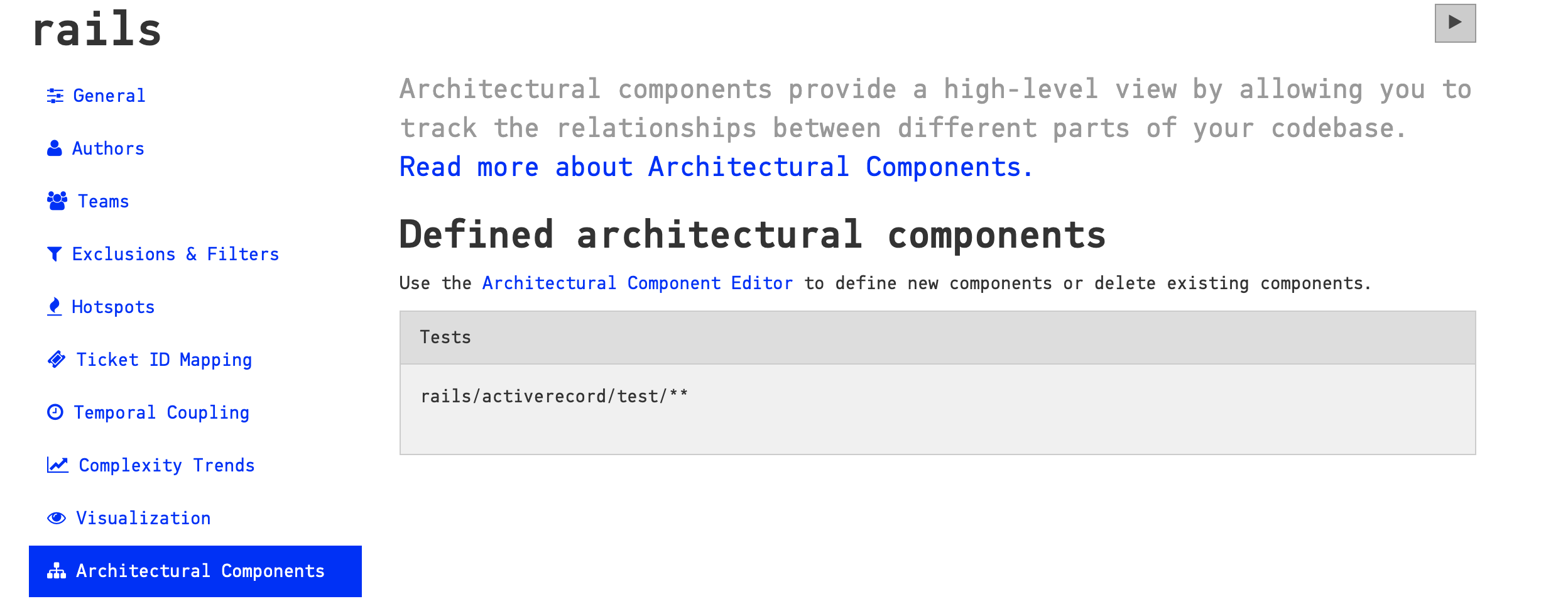
Task: Switch to the Exclusions & Filters section
Action: coord(176,254)
